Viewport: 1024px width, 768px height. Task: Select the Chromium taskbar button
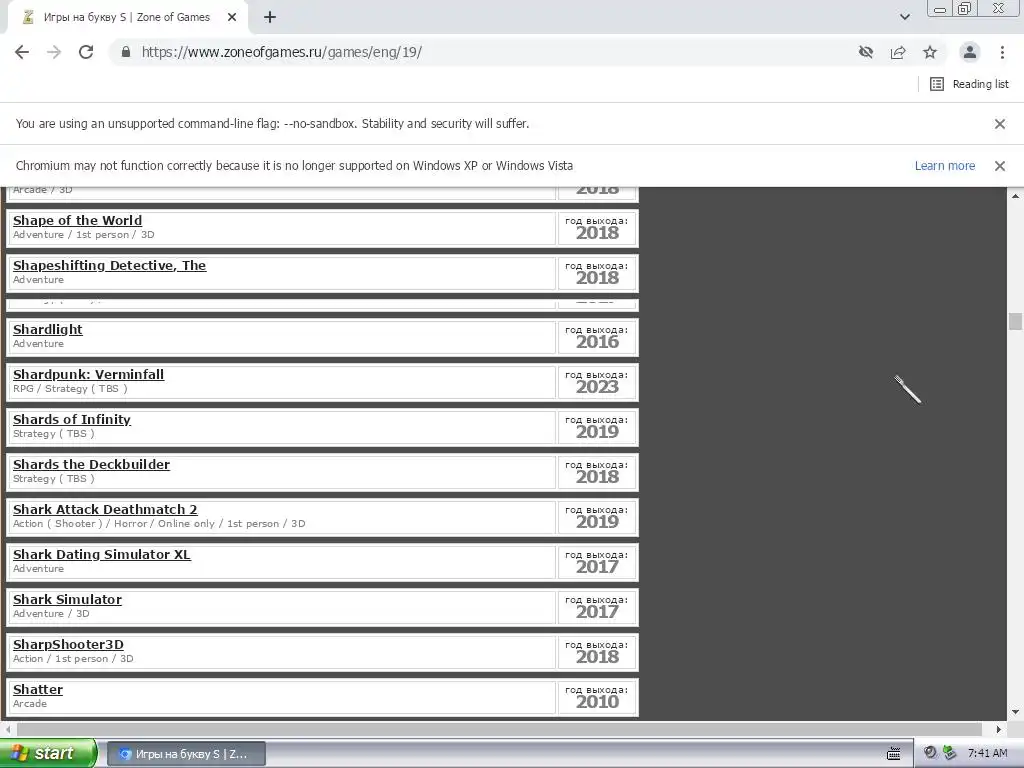coord(186,754)
